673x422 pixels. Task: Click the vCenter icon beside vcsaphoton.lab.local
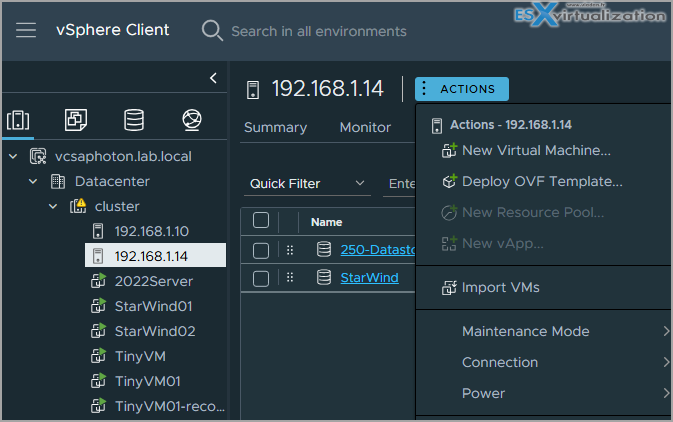(38, 156)
